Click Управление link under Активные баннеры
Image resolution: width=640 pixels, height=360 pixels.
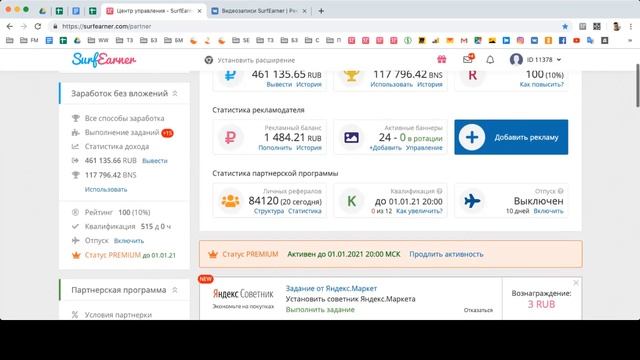424,148
